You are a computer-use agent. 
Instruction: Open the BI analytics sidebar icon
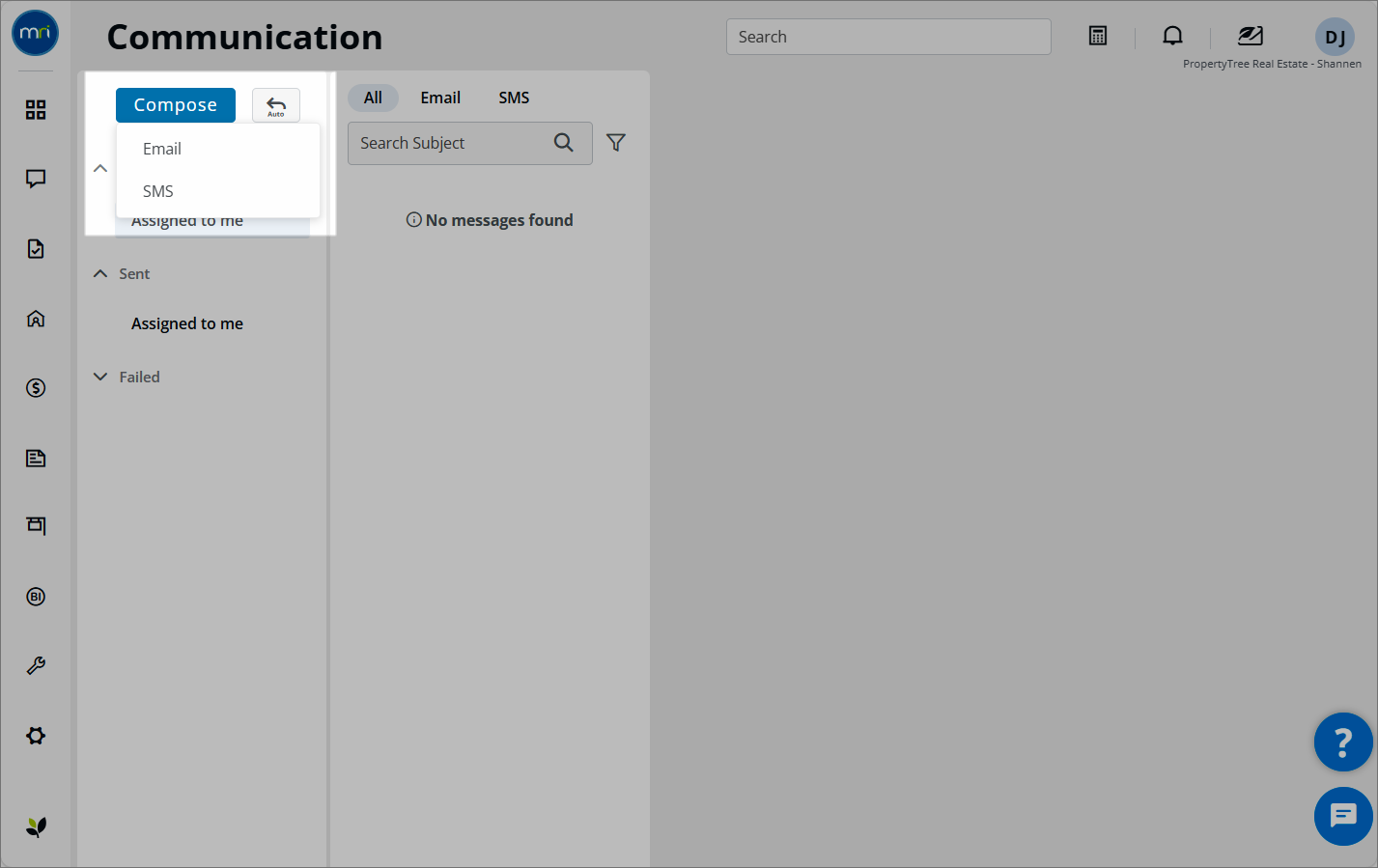(36, 597)
